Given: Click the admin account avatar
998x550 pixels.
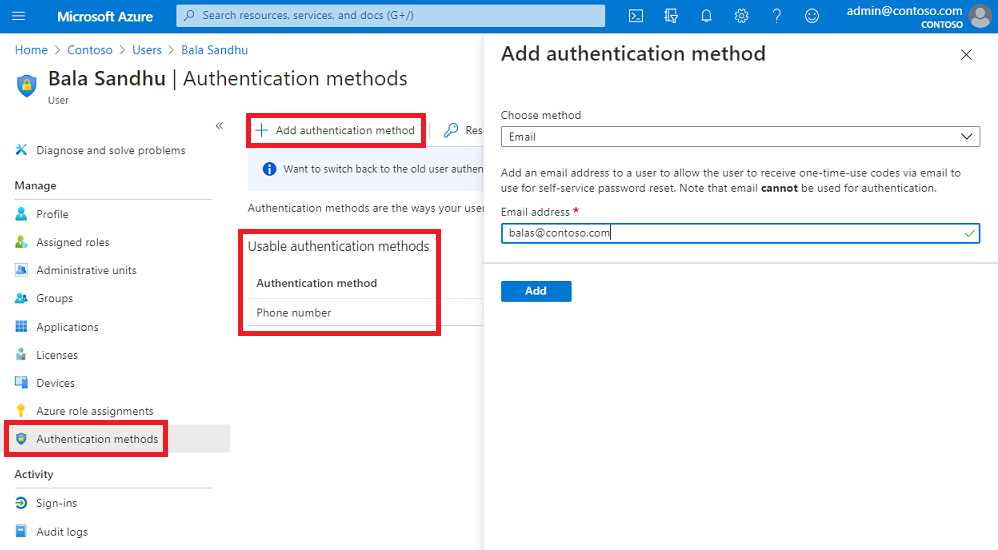Looking at the screenshot, I should click(980, 16).
